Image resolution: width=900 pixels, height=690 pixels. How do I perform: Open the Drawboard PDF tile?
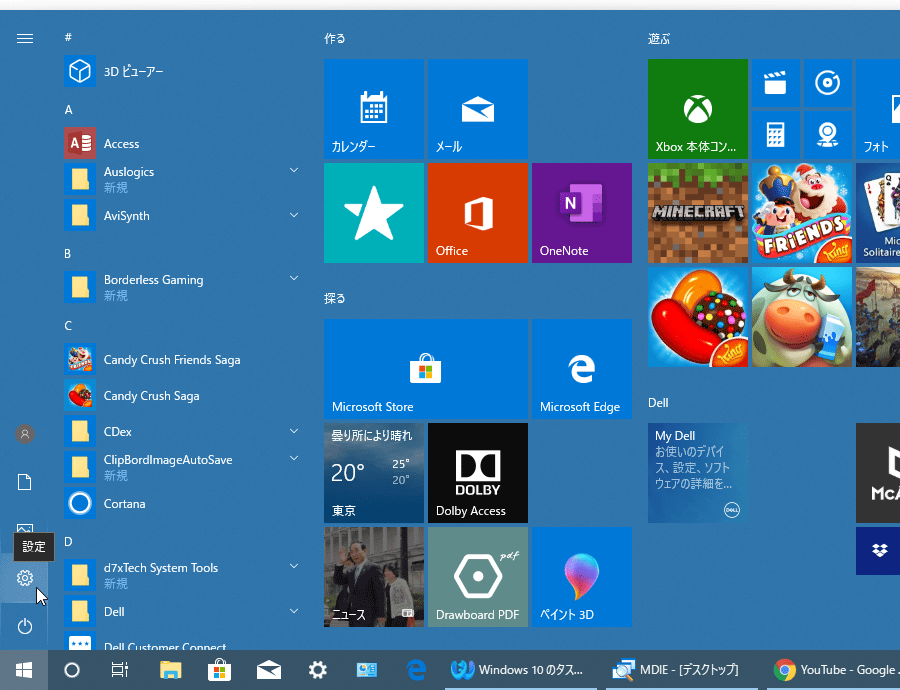tap(478, 577)
